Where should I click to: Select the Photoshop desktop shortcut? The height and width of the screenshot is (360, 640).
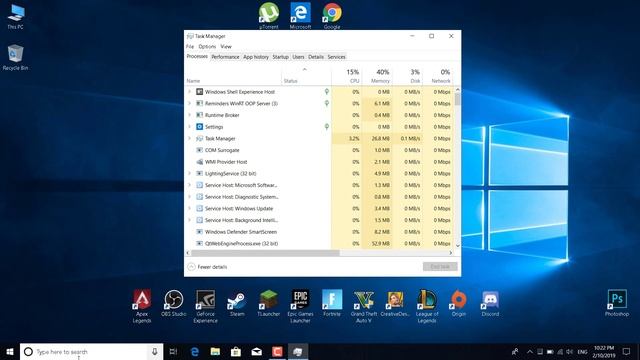pos(617,303)
